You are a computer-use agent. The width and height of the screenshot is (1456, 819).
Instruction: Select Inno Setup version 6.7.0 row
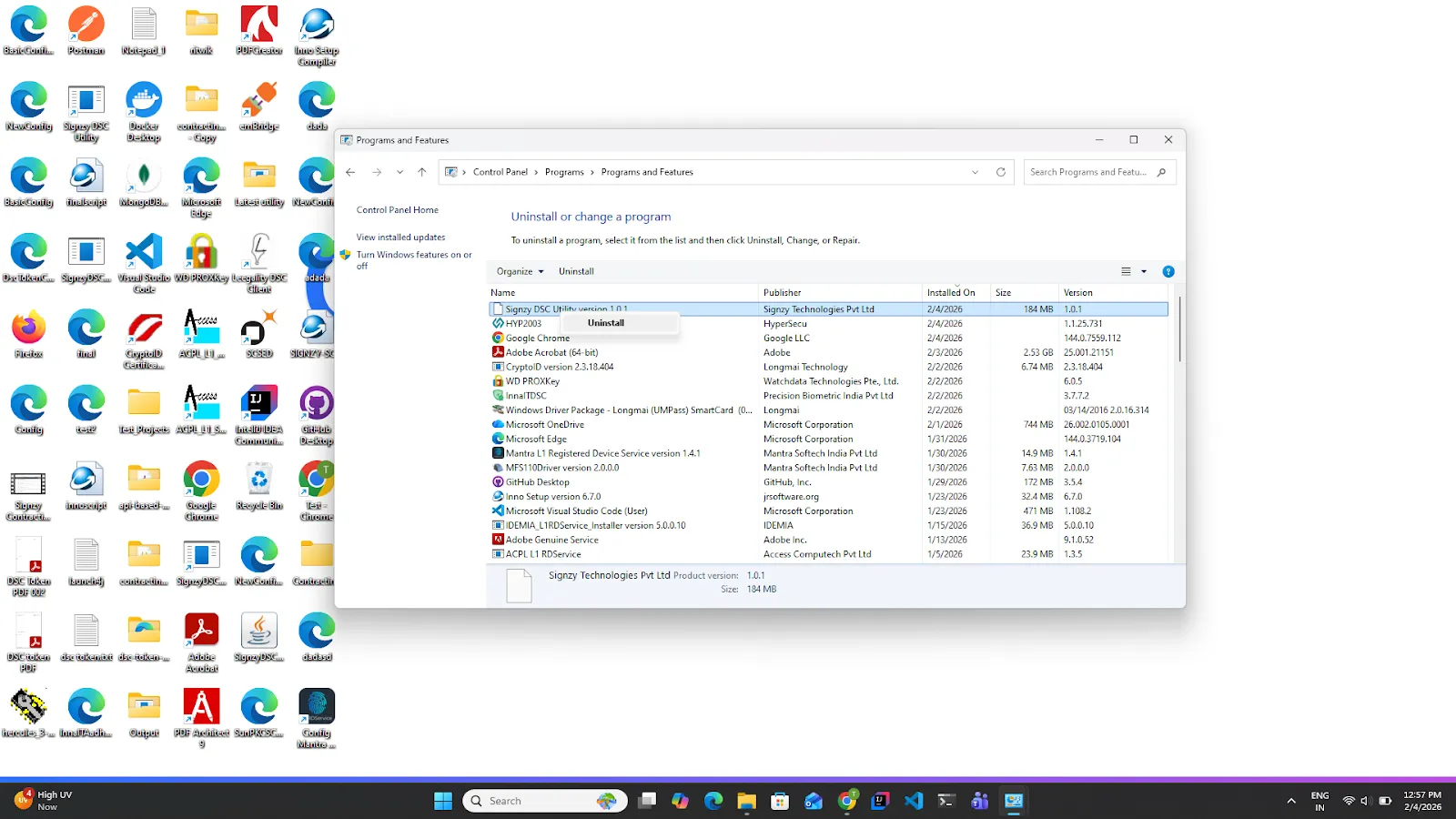point(828,497)
